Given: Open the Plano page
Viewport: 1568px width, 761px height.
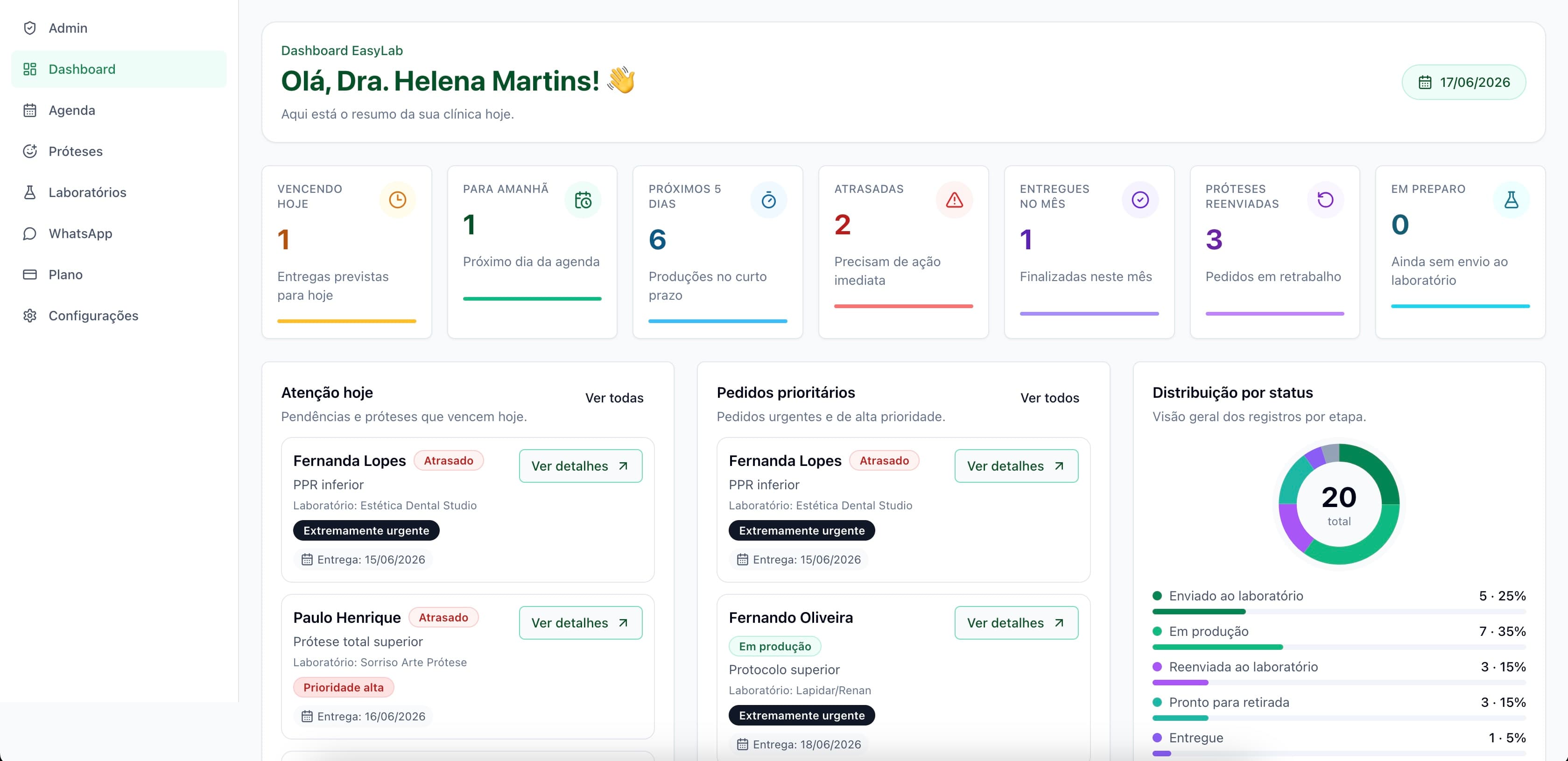Looking at the screenshot, I should click(119, 275).
